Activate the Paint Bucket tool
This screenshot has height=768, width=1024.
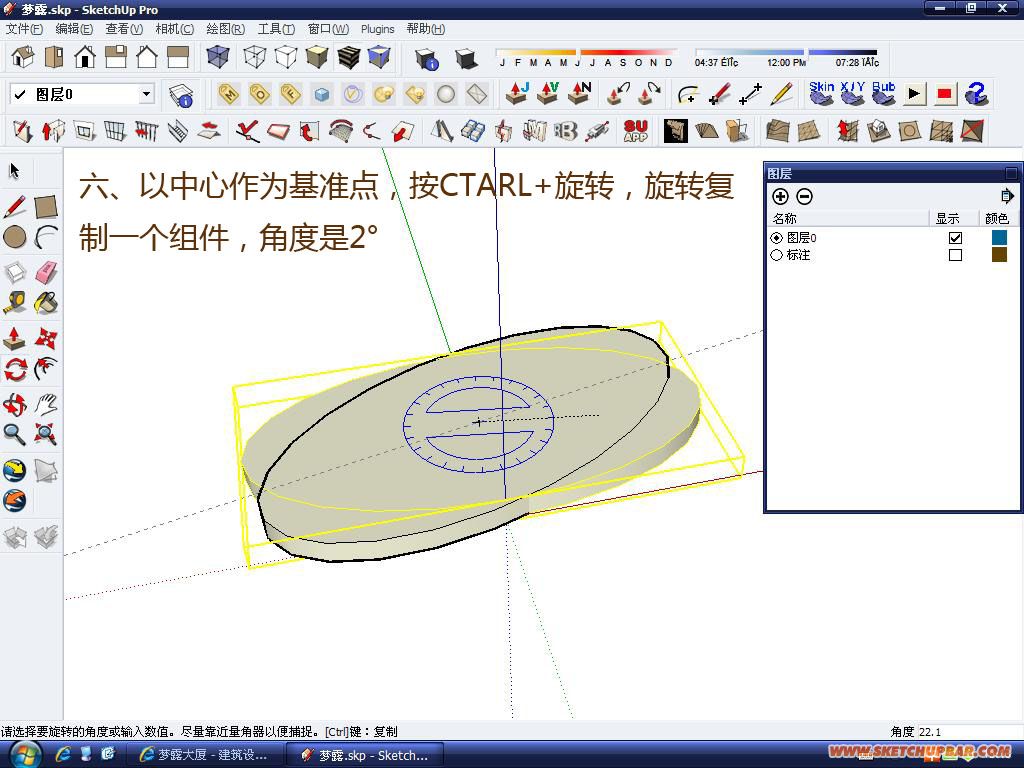point(46,303)
